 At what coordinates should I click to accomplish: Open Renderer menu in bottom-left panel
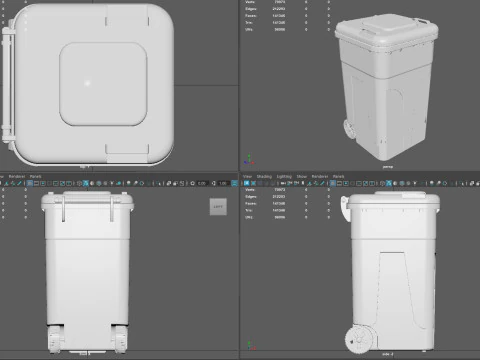[17, 176]
